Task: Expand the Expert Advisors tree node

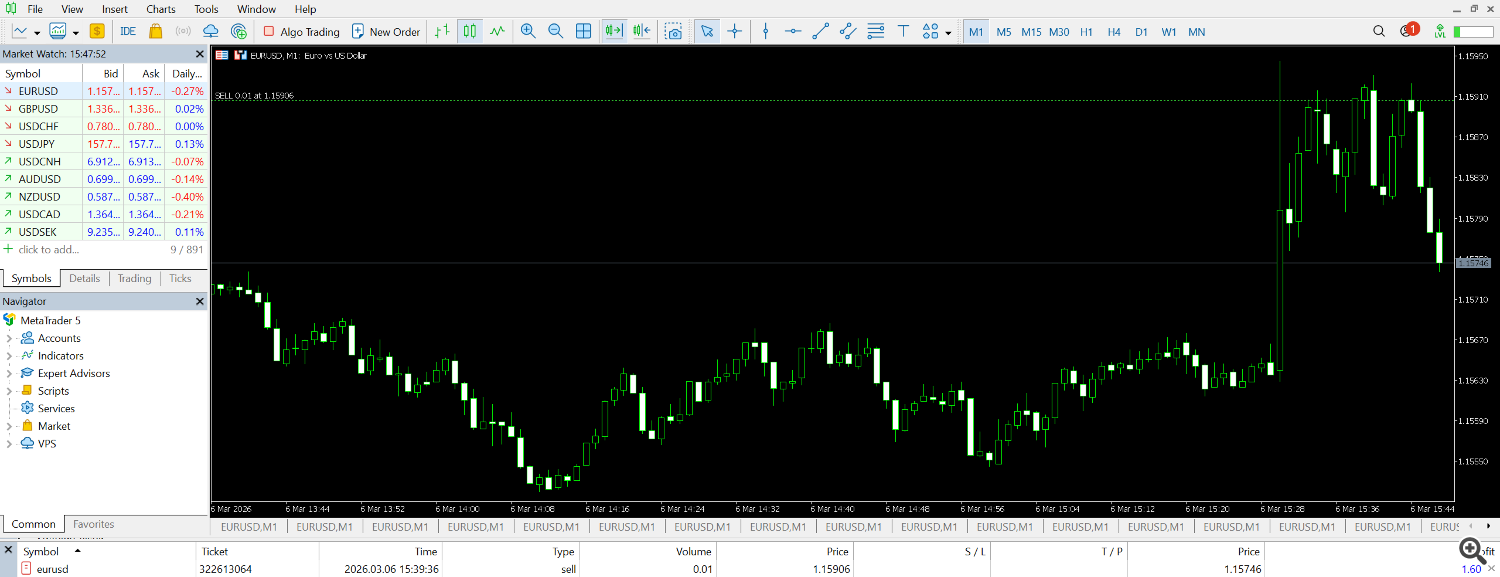Action: [10, 373]
